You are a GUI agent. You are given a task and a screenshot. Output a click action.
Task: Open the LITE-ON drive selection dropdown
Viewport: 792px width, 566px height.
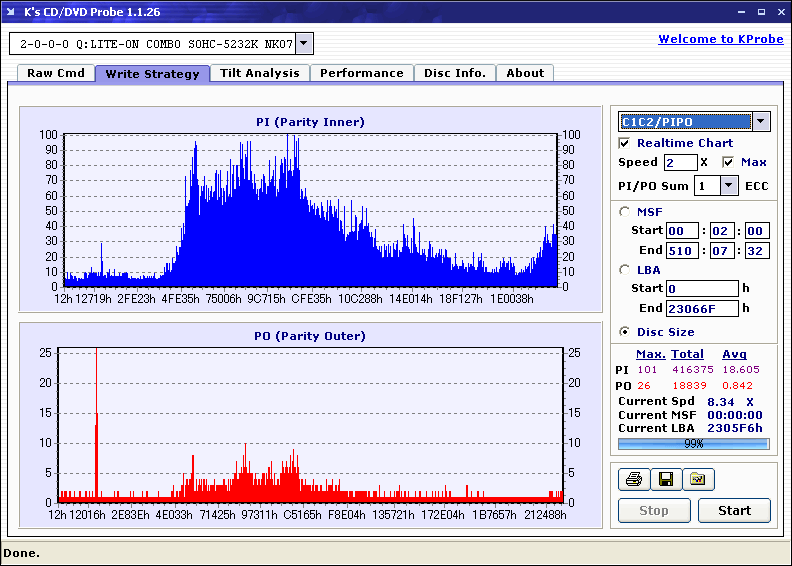(305, 44)
